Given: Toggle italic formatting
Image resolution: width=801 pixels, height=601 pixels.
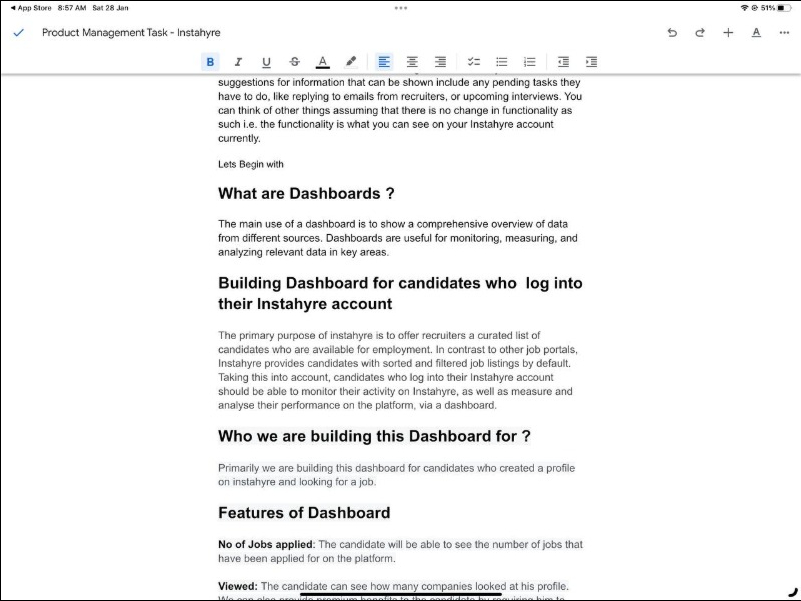Looking at the screenshot, I should [x=238, y=62].
